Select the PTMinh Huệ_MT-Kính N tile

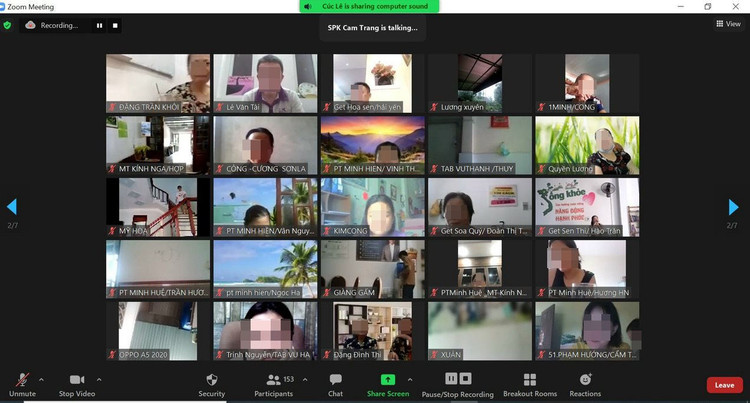click(x=480, y=269)
